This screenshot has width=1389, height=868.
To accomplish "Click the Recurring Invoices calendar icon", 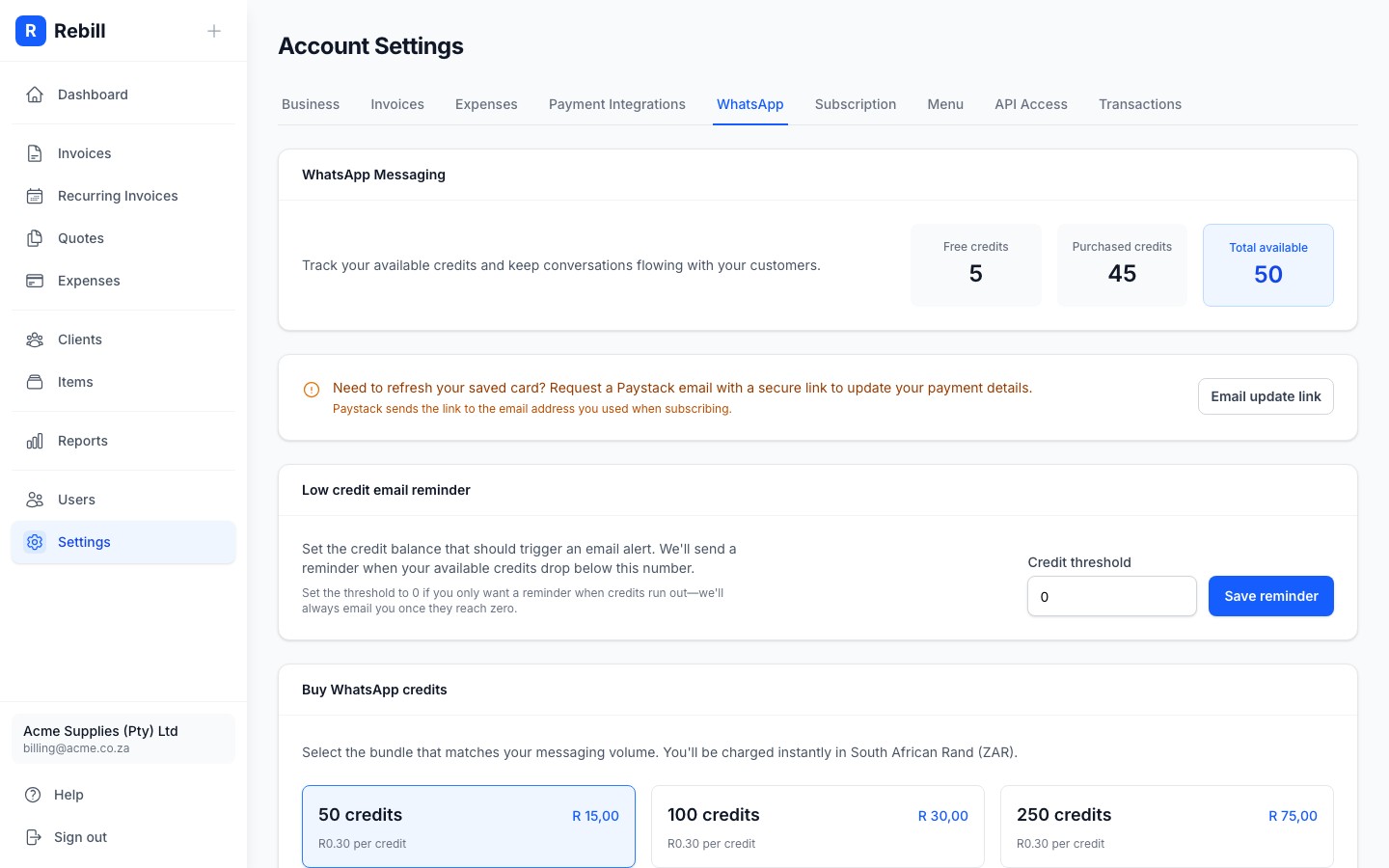I will (x=35, y=196).
